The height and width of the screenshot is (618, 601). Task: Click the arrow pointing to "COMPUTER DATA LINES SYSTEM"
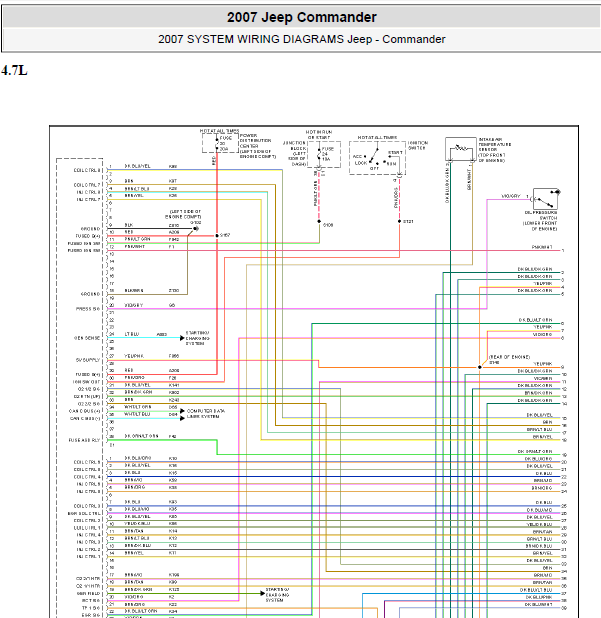click(x=182, y=411)
